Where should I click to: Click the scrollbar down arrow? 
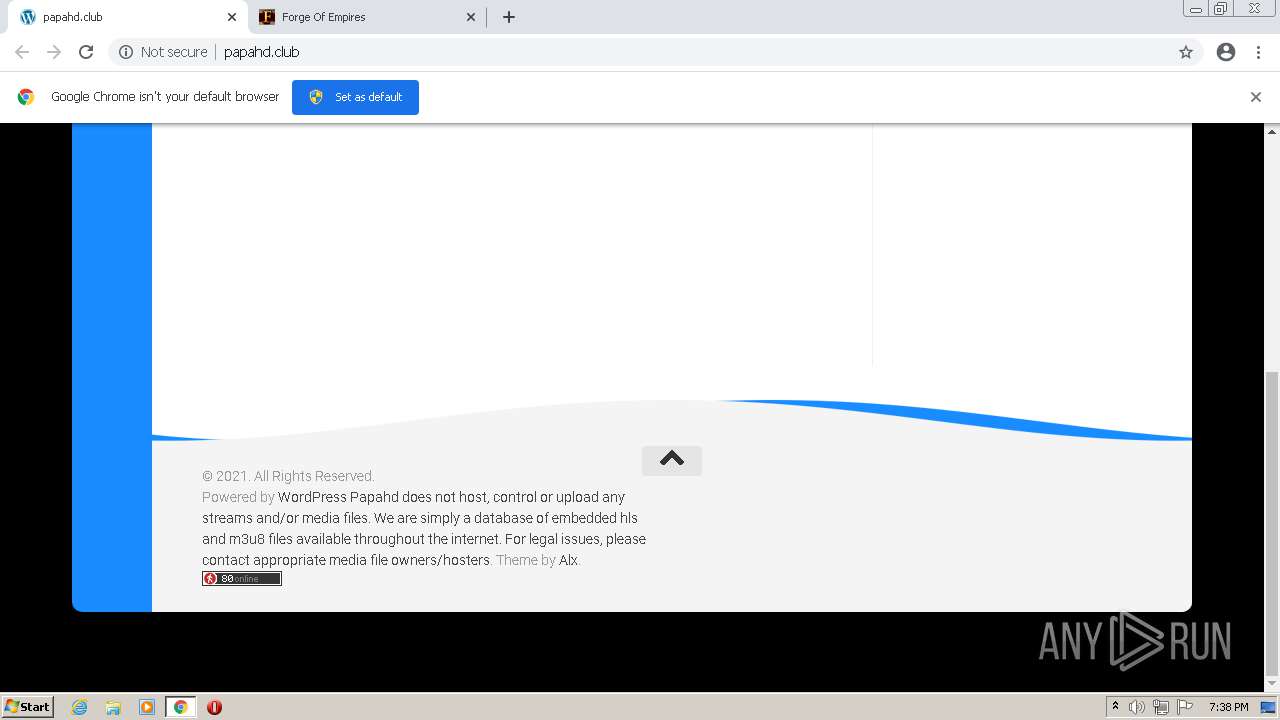(1272, 684)
